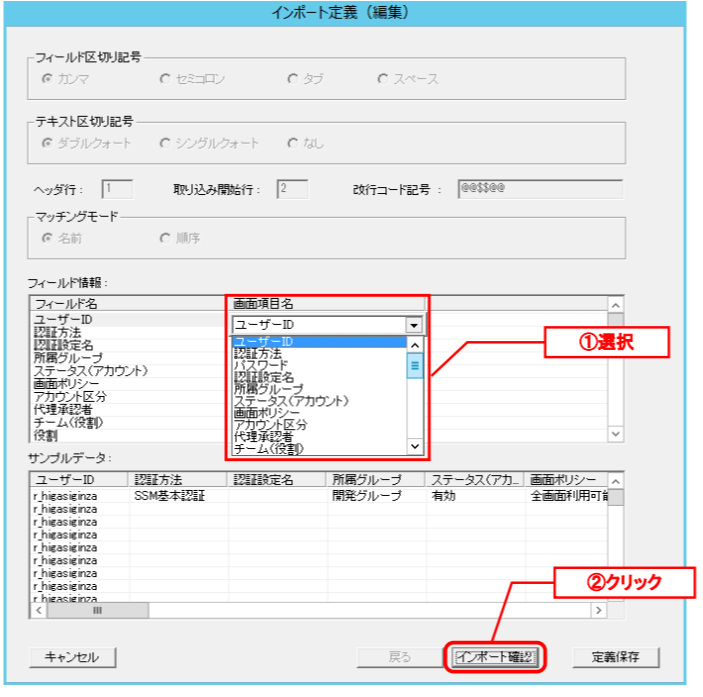Click sample data vertical scroll-up arrow
703x697 pixels.
[x=616, y=481]
